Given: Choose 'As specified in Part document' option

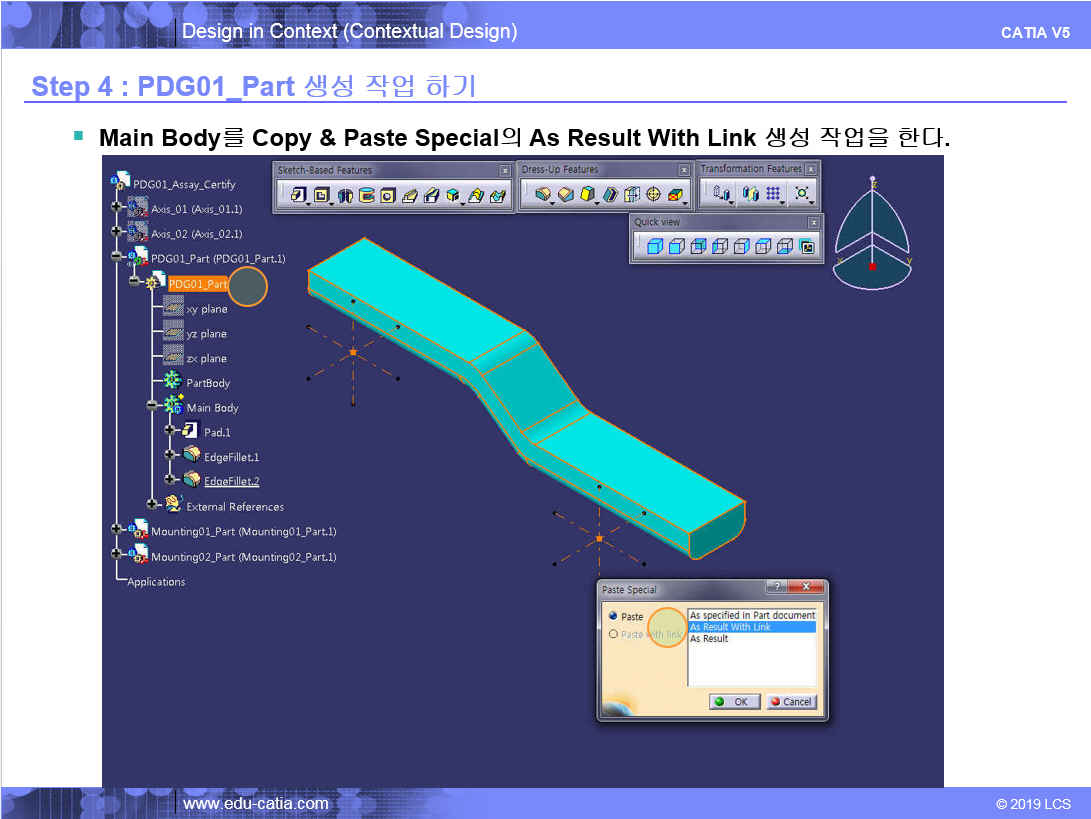Looking at the screenshot, I should pyautogui.click(x=751, y=615).
